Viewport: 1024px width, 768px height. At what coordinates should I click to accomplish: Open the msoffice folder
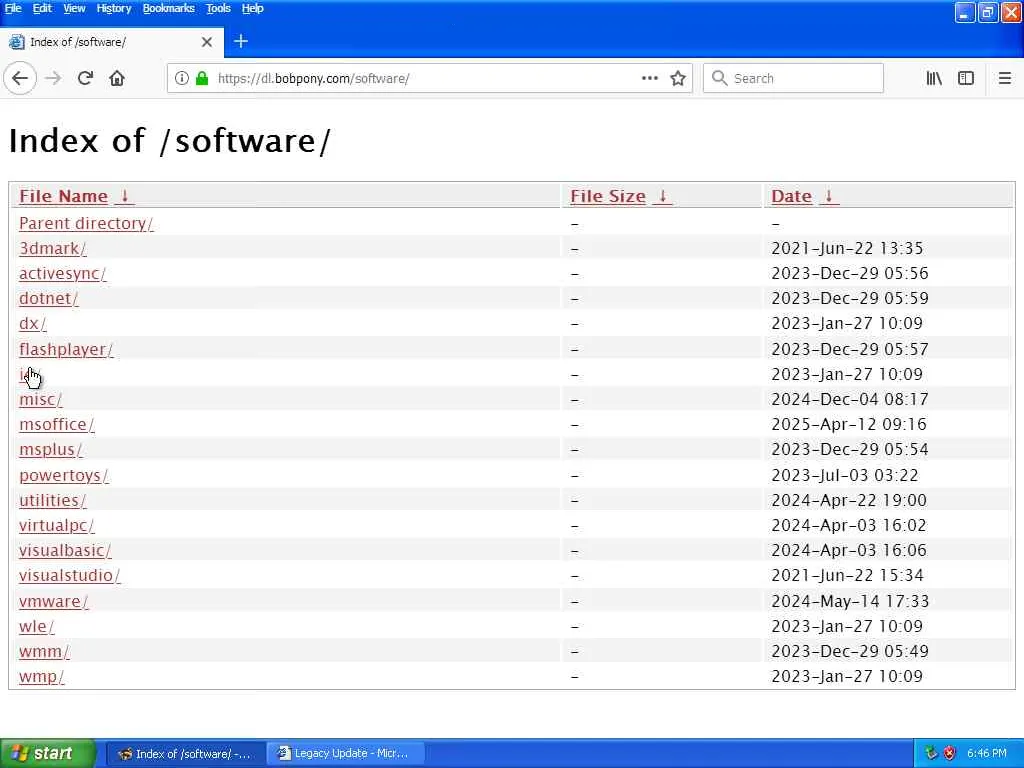point(57,424)
